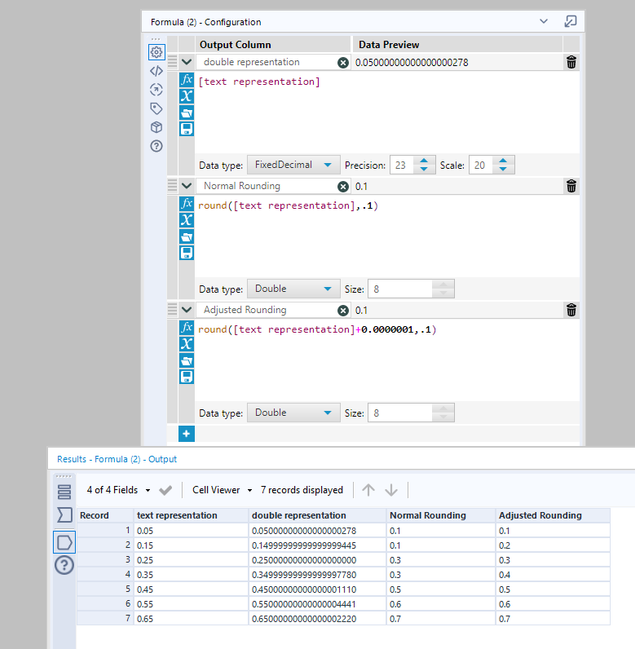This screenshot has height=649, width=635.
Task: Delete the Normal Rounding expression
Action: [x=571, y=186]
